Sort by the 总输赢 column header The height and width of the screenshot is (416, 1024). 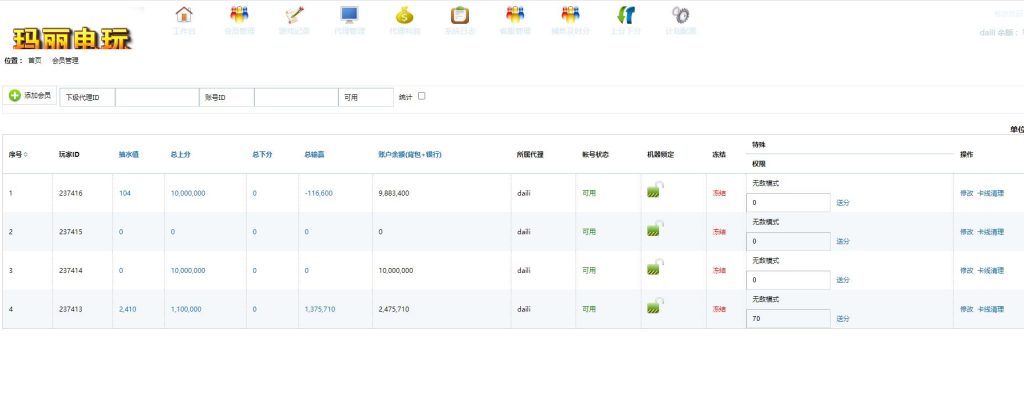tap(314, 155)
